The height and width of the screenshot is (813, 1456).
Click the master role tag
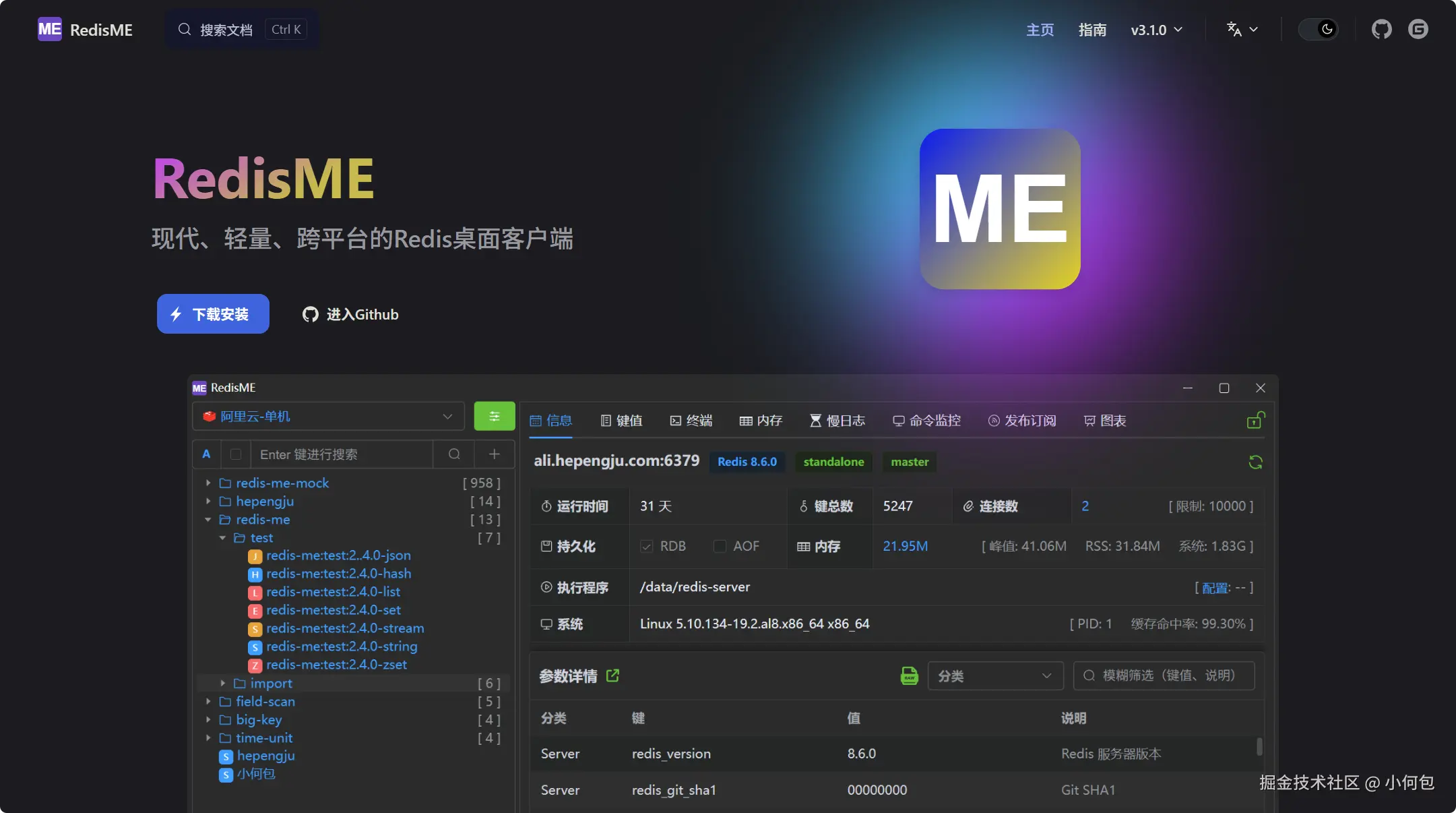pos(910,462)
